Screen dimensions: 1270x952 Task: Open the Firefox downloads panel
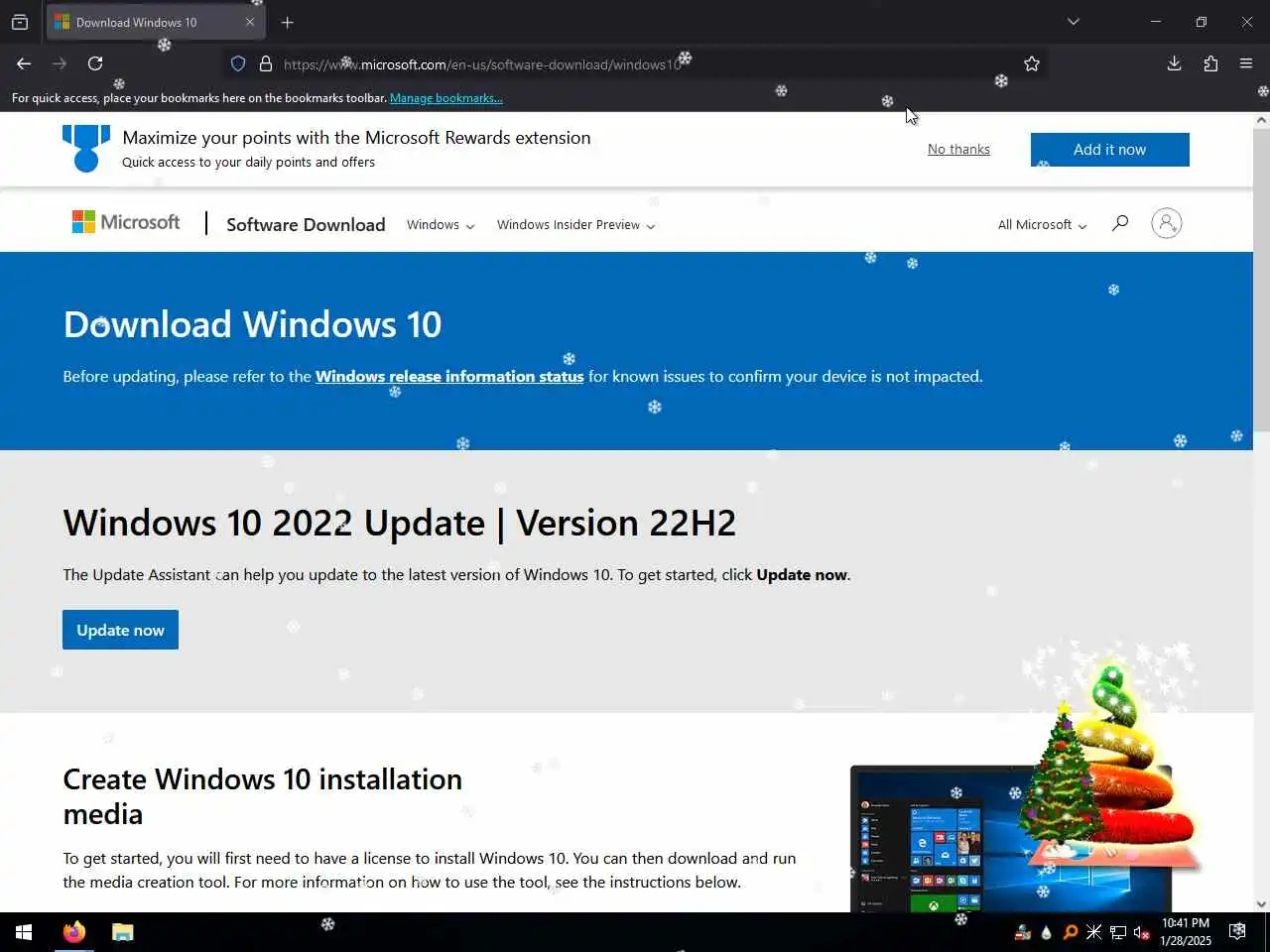pos(1174,63)
